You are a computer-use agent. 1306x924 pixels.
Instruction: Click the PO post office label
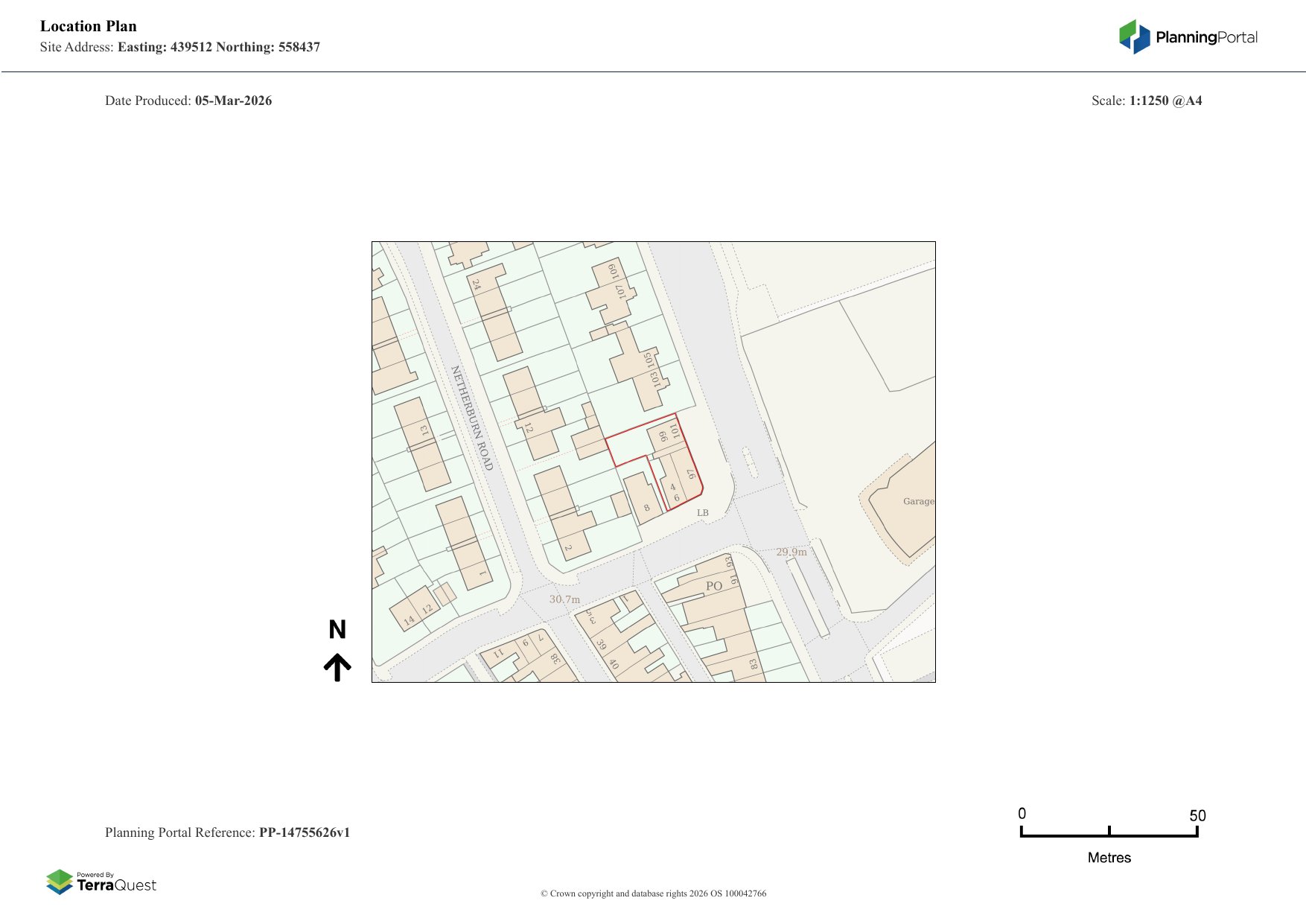point(713,586)
